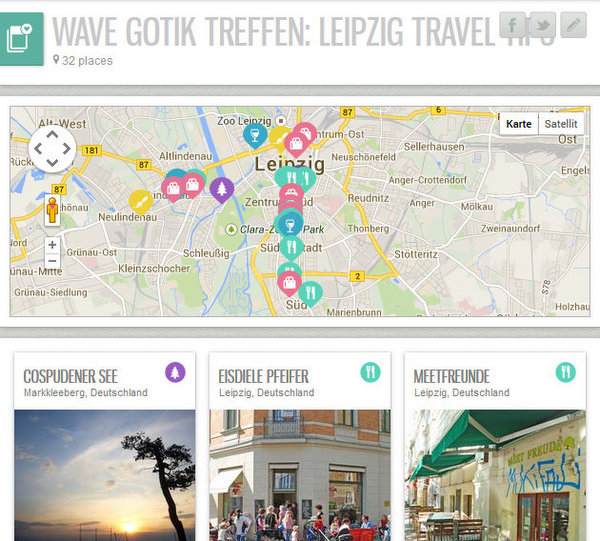Click the restaurant icon on Meetfreunde card
This screenshot has height=541, width=600.
[566, 372]
